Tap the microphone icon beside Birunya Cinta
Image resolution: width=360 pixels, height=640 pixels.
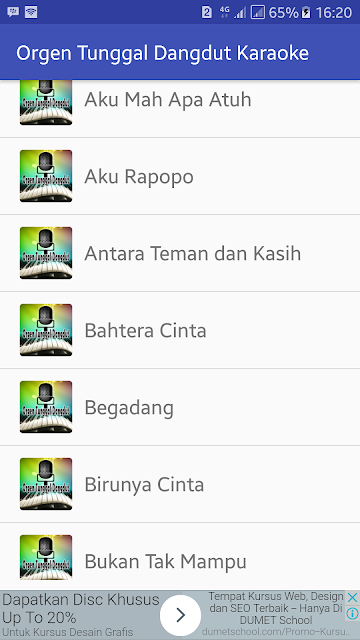pos(46,484)
